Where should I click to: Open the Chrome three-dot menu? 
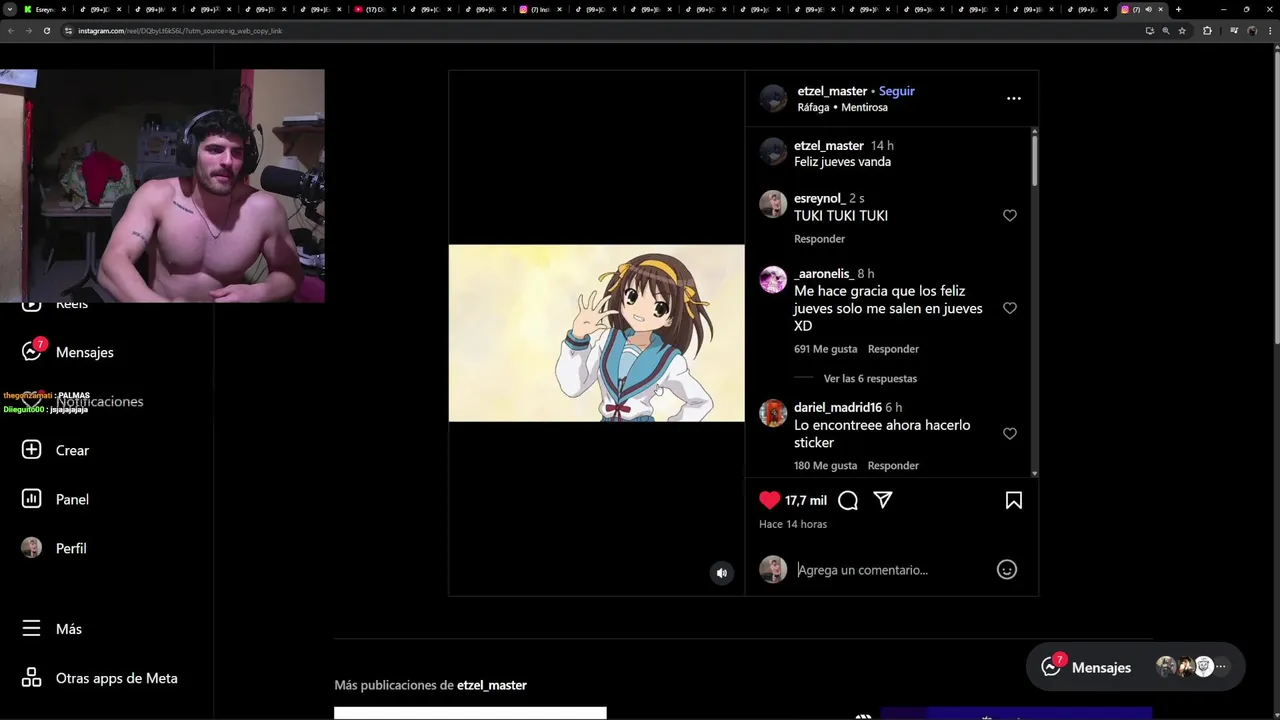tap(1269, 31)
